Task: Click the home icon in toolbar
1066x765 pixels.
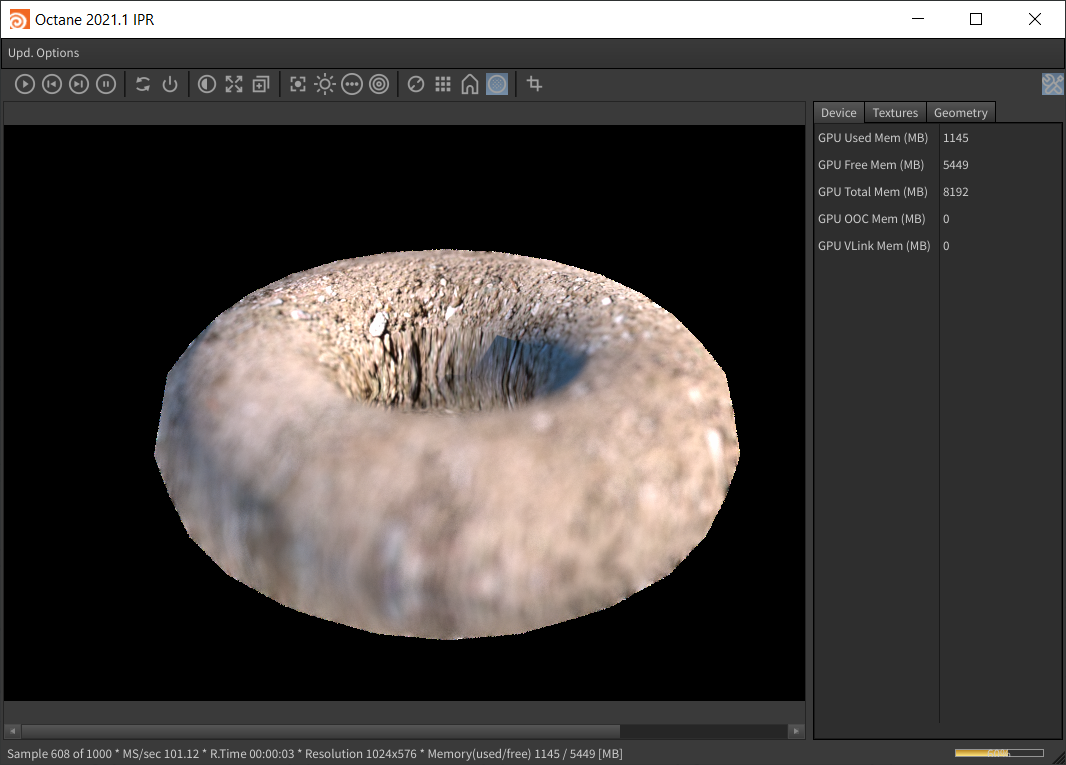Action: click(470, 85)
